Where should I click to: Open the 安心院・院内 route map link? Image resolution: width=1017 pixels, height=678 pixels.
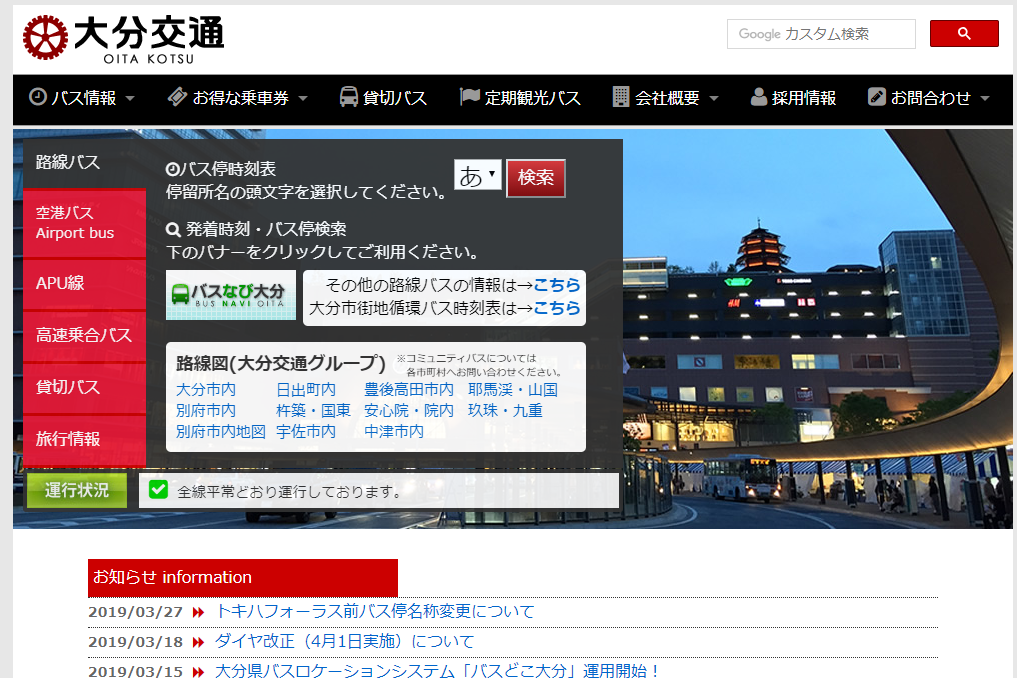pos(409,411)
